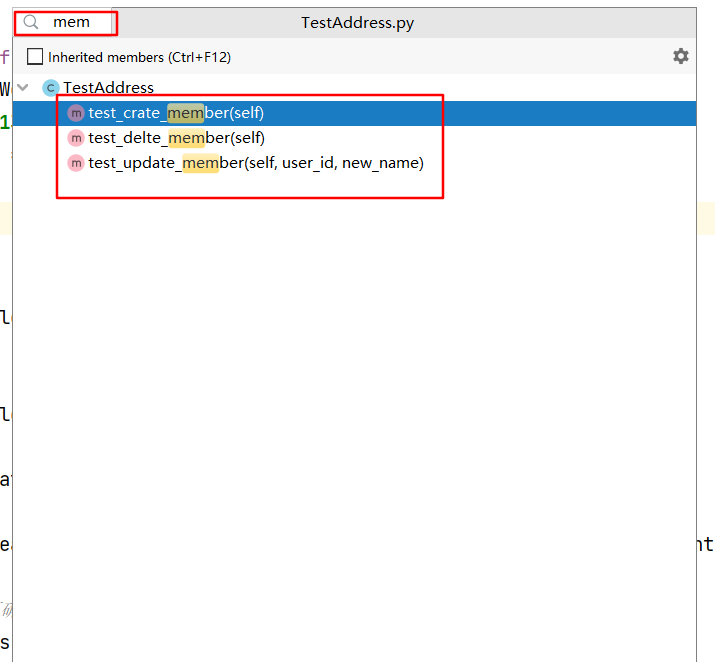Click method icon next to test_crate_member
The width and height of the screenshot is (715, 662).
tap(76, 113)
